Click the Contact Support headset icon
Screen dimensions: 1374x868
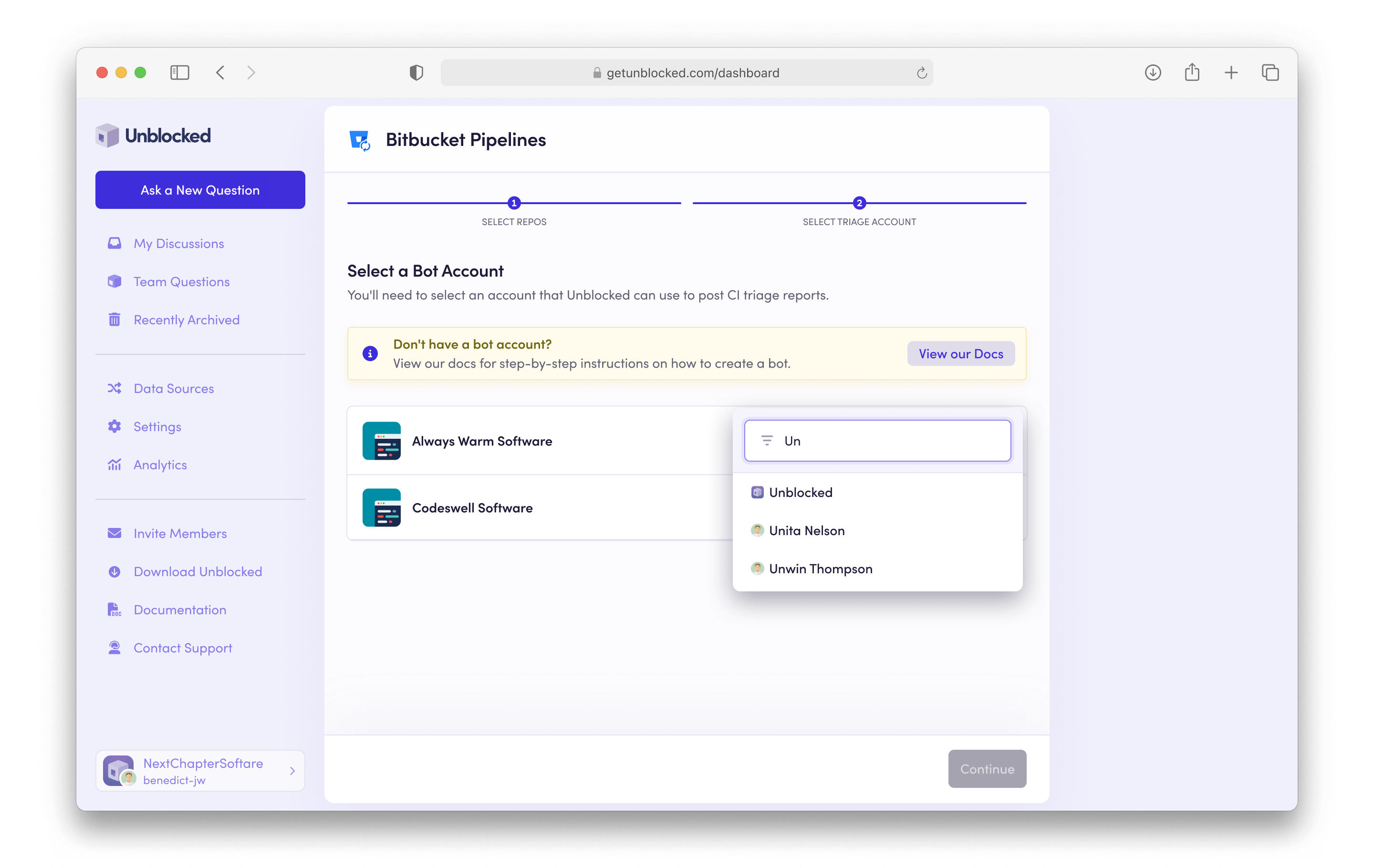[114, 648]
